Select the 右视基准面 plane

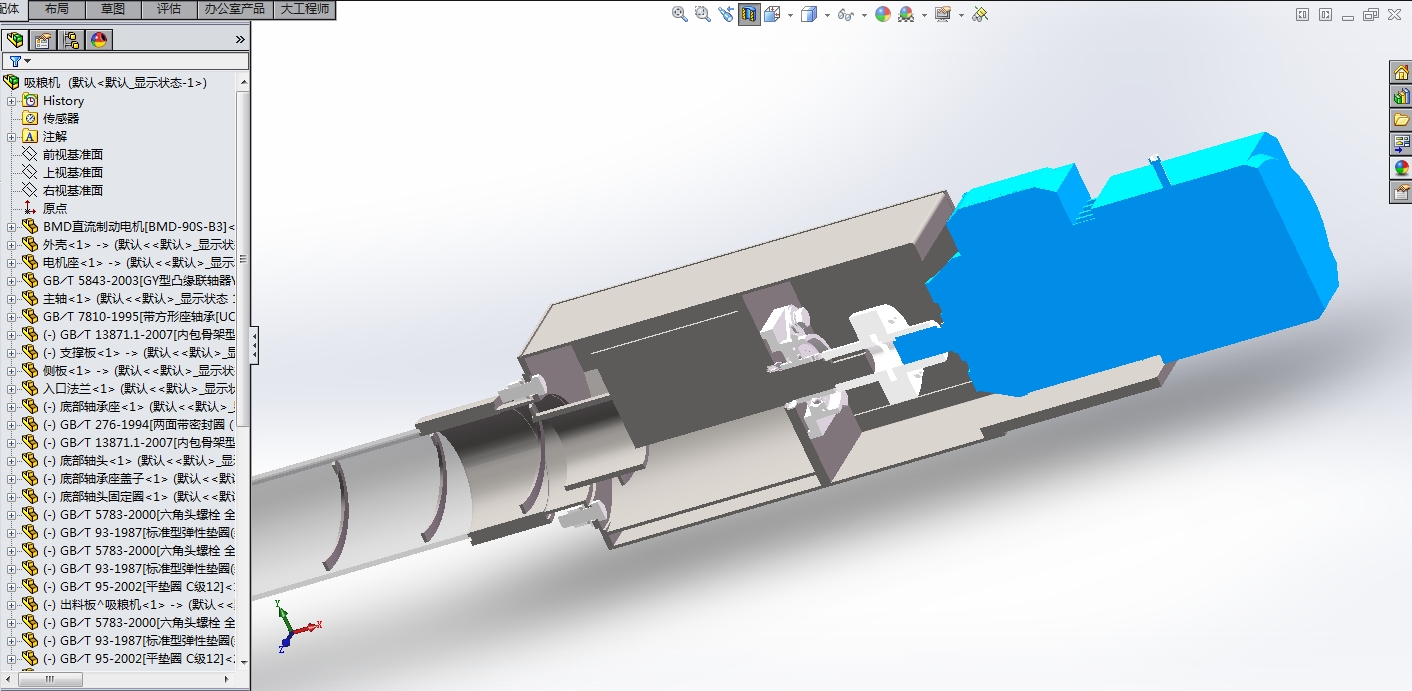point(63,191)
